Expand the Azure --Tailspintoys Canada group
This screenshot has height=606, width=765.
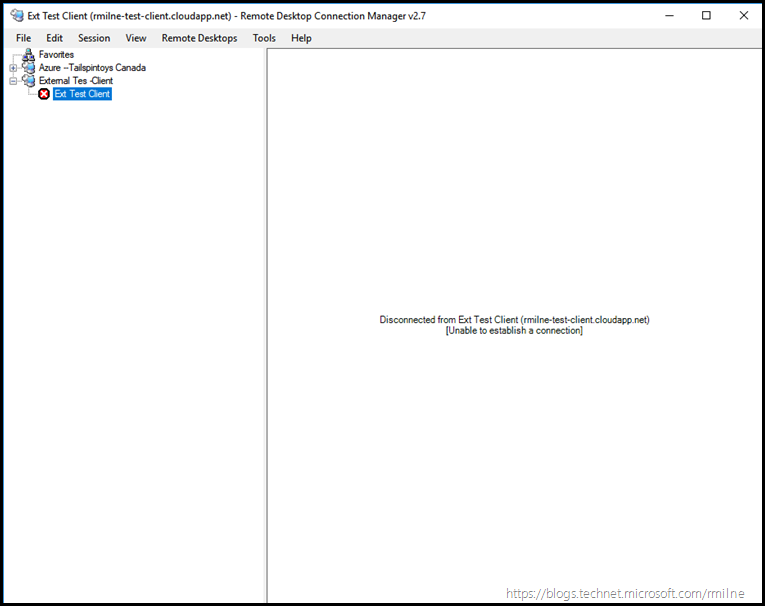(13, 68)
